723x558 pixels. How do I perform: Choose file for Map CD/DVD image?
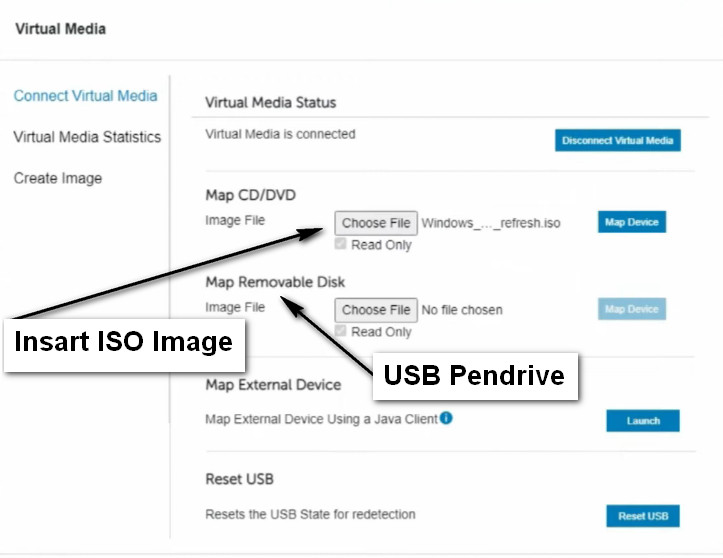(x=376, y=223)
